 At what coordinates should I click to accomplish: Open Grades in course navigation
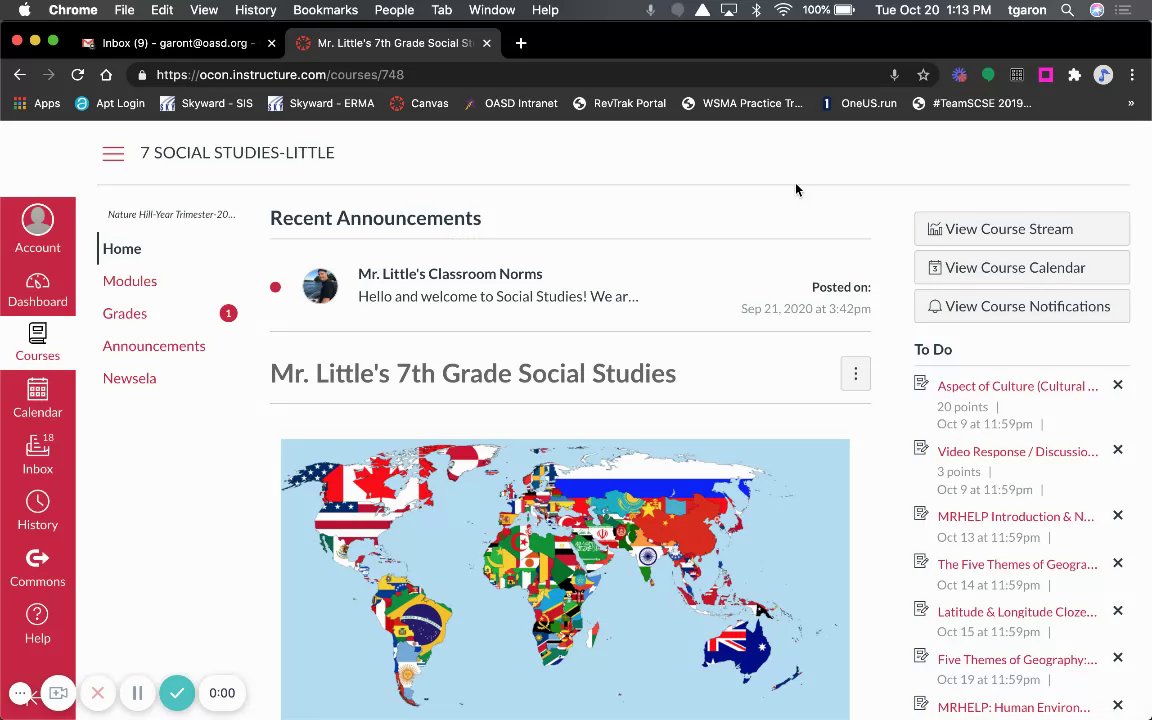[125, 314]
